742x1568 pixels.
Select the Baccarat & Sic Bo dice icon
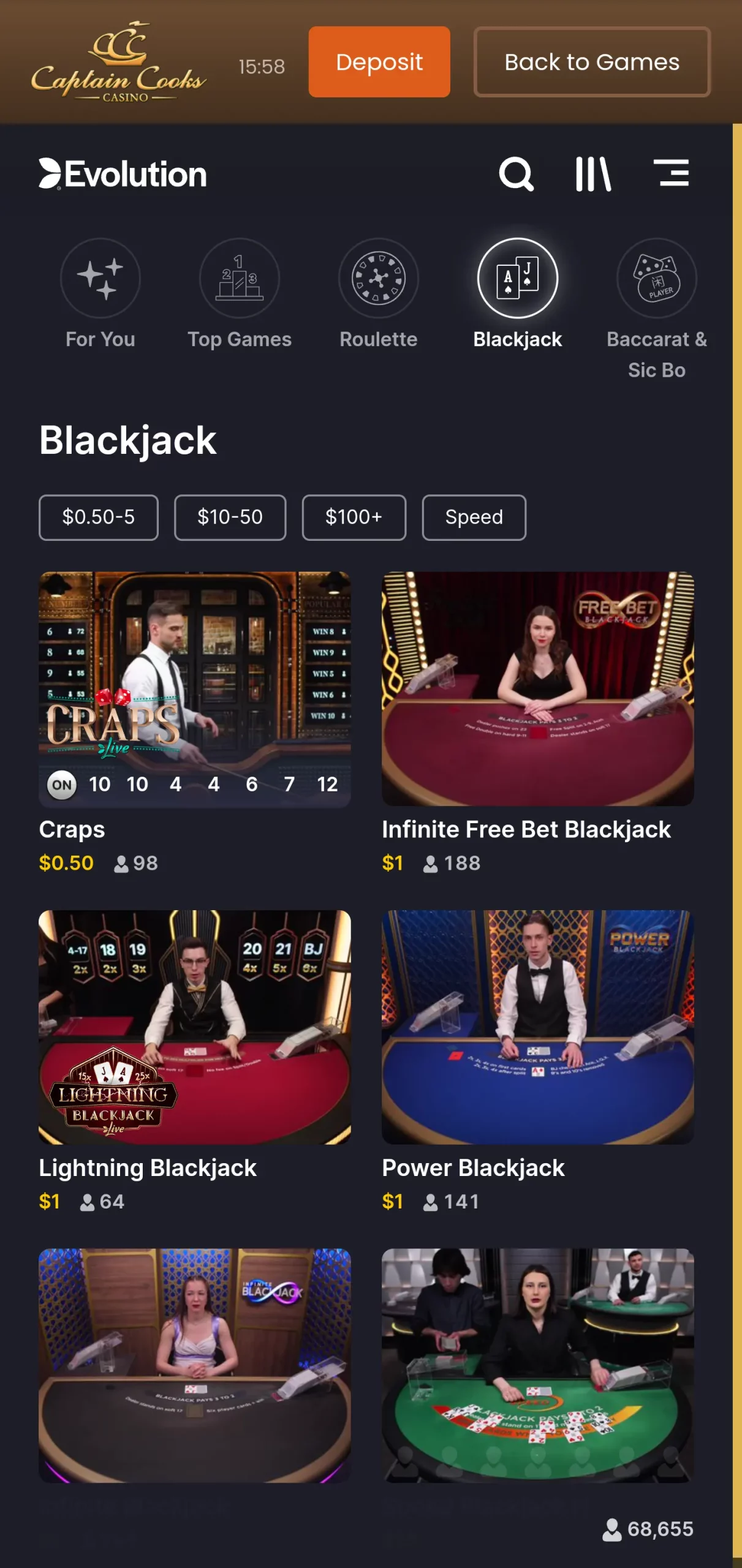pos(657,278)
